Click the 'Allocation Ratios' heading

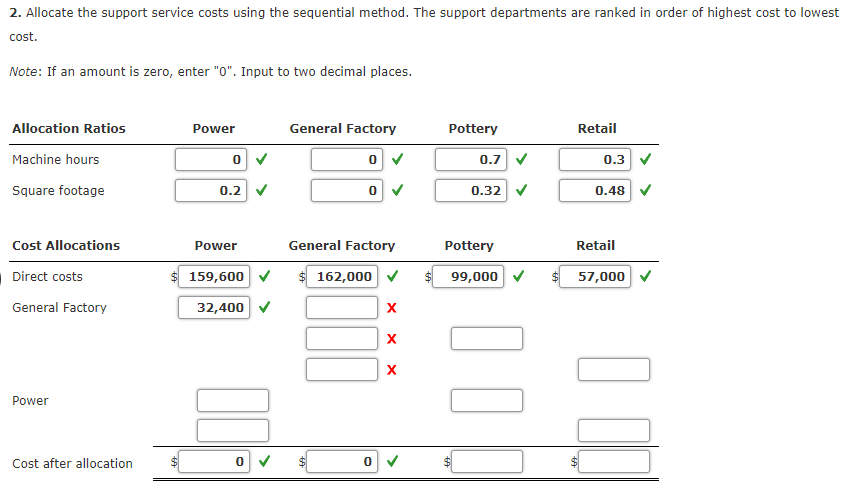[69, 129]
